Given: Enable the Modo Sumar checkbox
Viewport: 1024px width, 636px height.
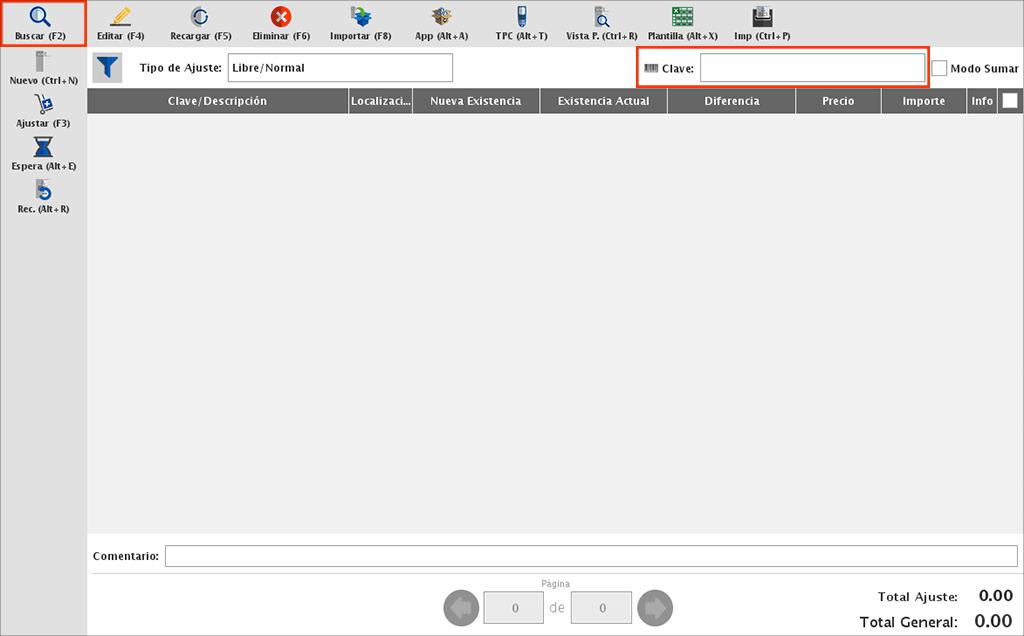Looking at the screenshot, I should [x=939, y=68].
